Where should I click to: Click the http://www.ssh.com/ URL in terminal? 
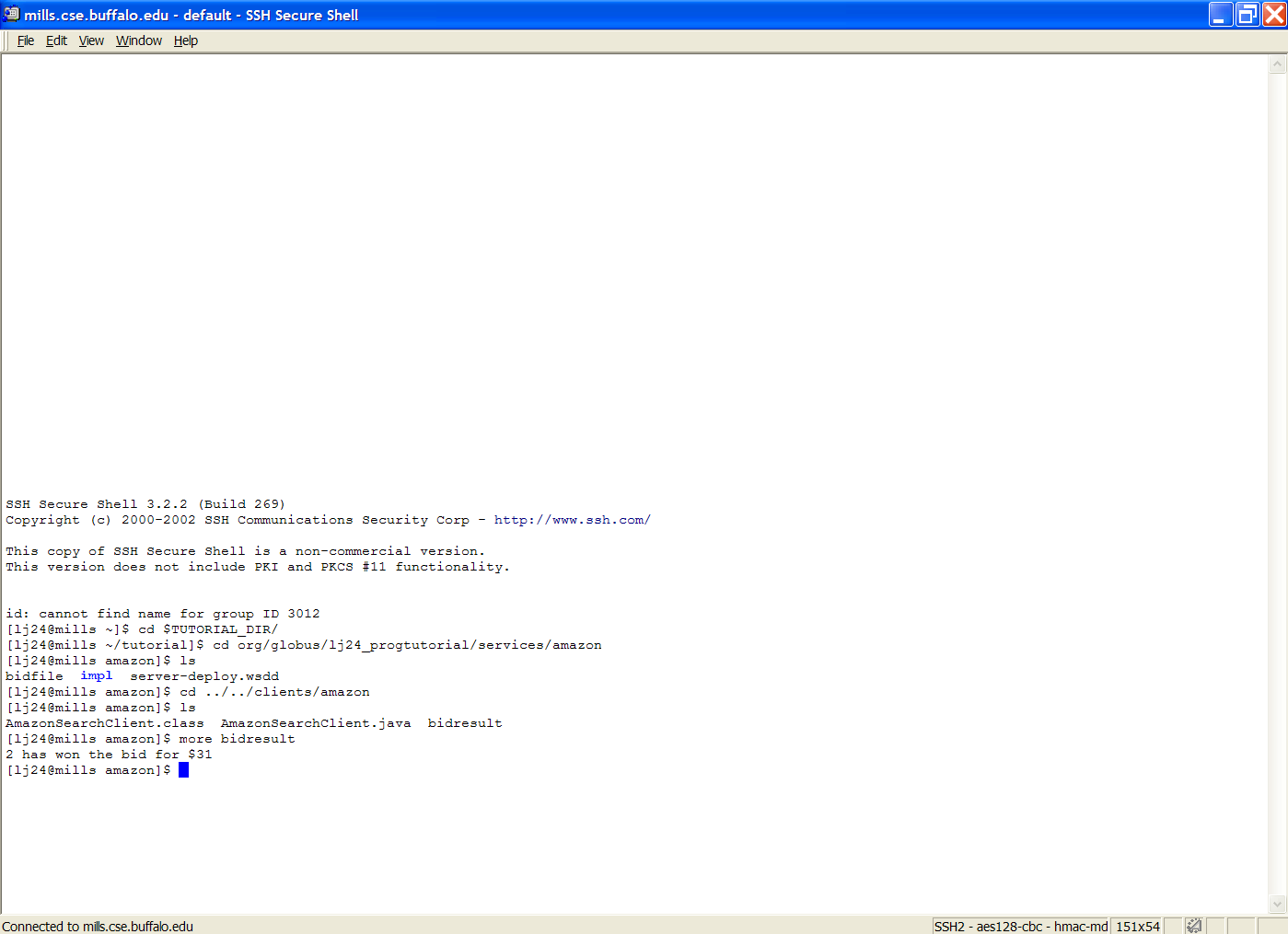pos(572,520)
